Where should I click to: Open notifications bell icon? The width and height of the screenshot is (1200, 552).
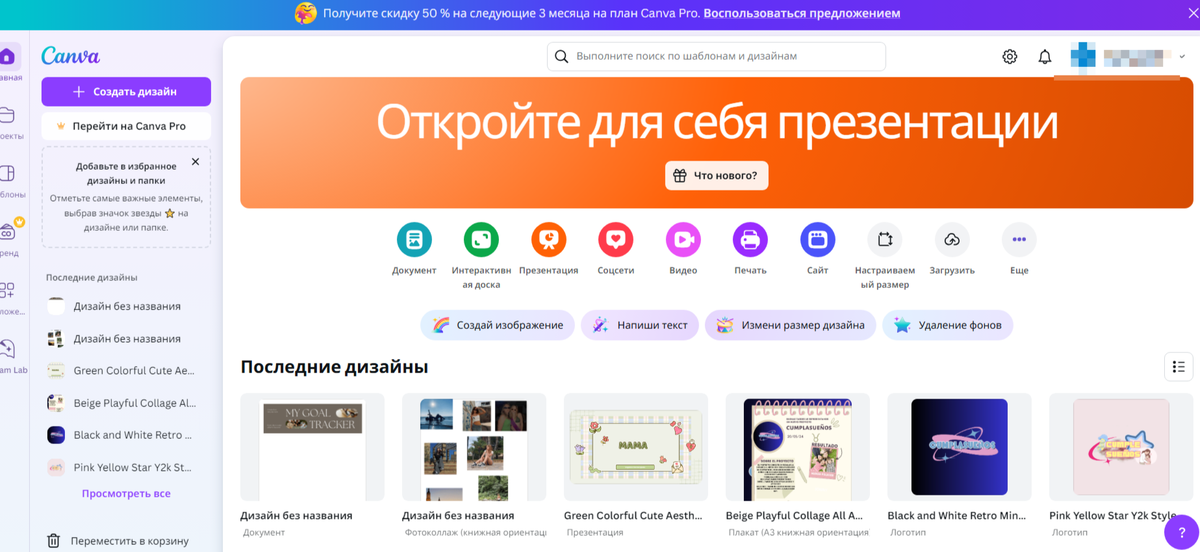tap(1045, 57)
